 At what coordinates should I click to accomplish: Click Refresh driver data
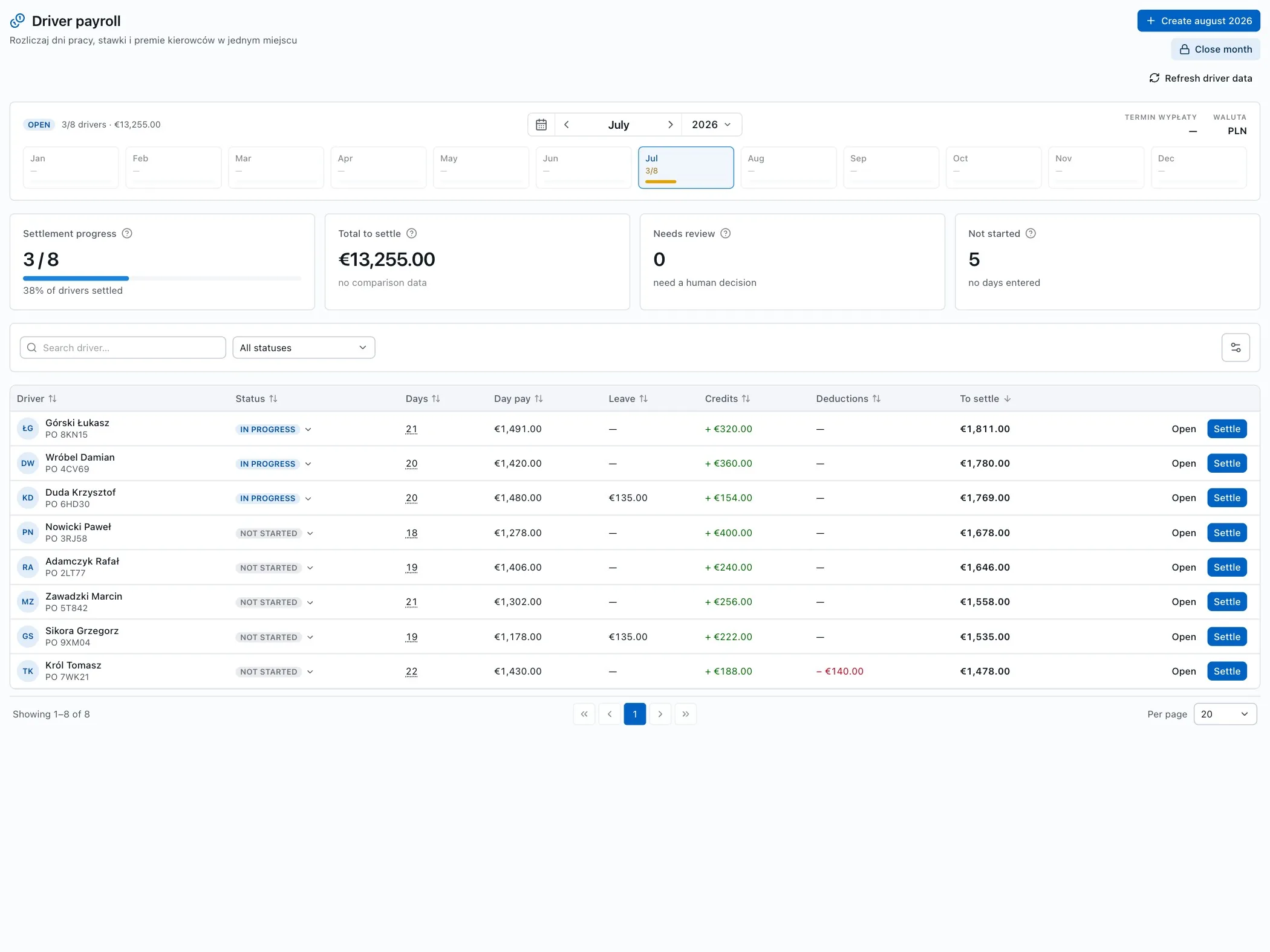[1200, 78]
